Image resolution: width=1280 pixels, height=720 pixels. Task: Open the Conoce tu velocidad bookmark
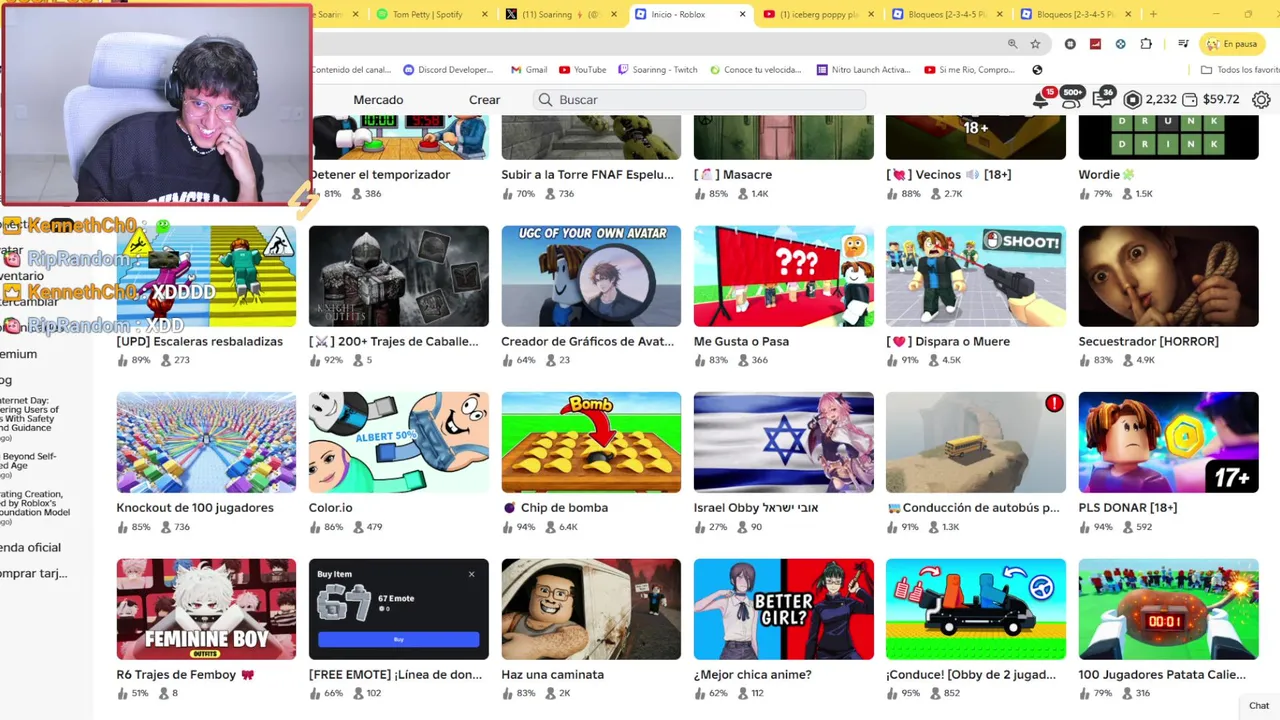coord(755,70)
